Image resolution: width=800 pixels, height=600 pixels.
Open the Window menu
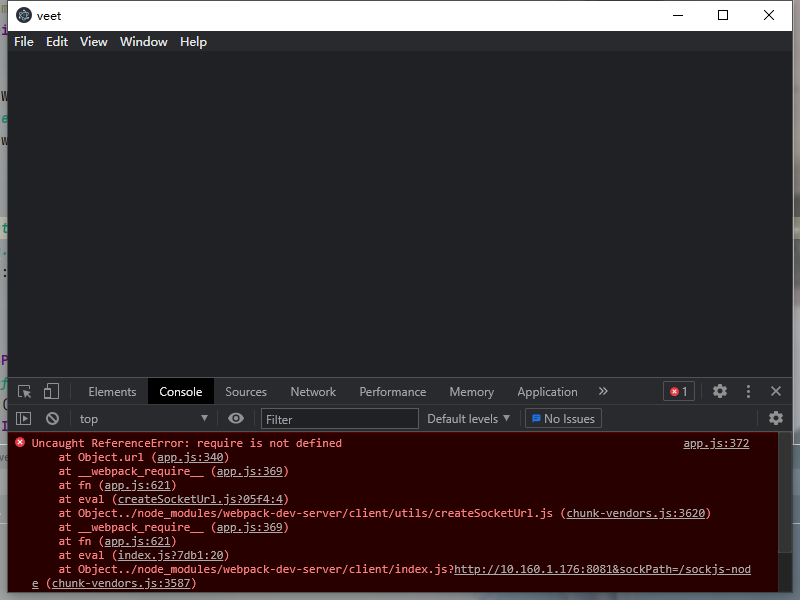tap(143, 42)
